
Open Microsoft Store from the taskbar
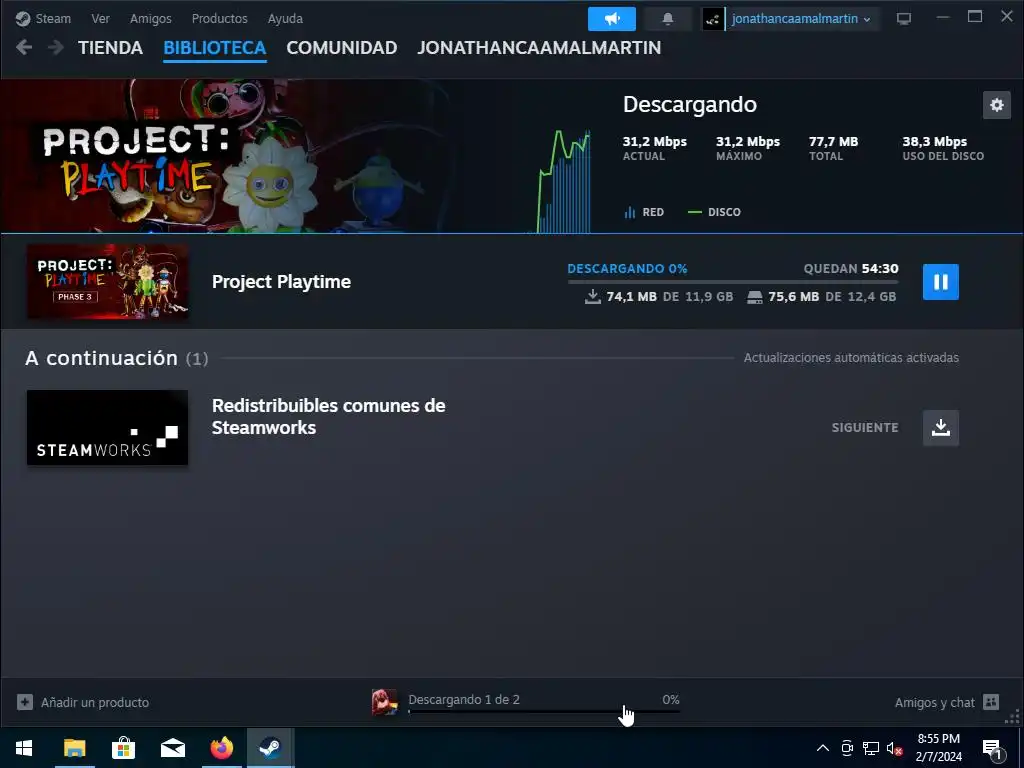coord(123,748)
